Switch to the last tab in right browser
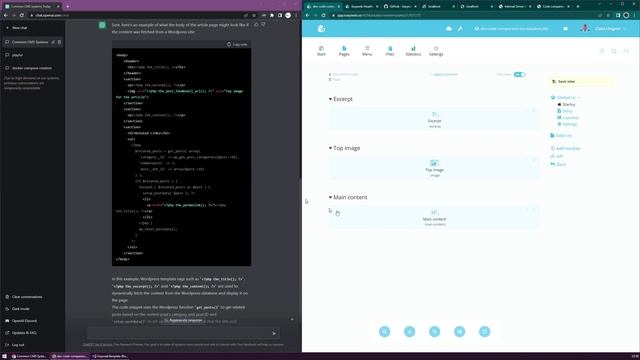640x360 pixels. (x=553, y=6)
